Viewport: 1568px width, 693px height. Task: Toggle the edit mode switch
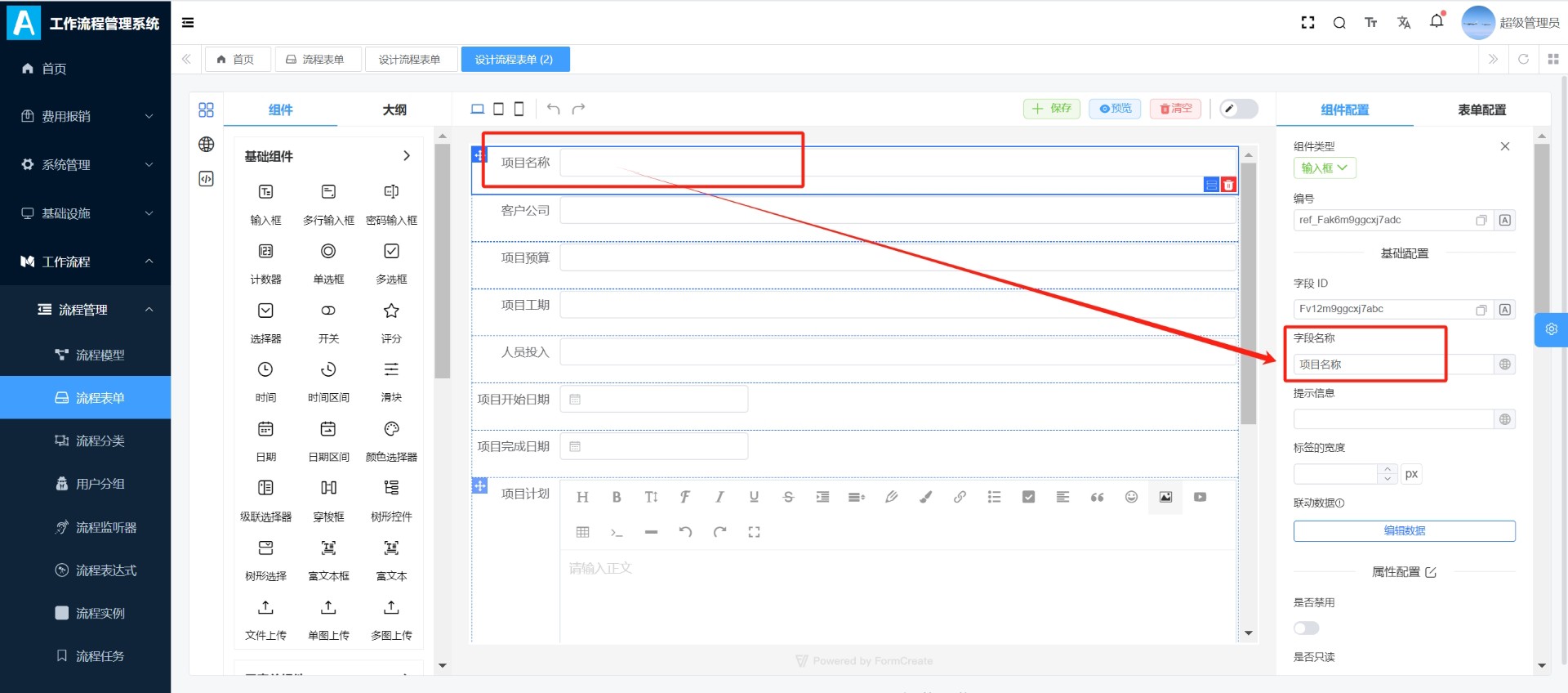(1238, 109)
